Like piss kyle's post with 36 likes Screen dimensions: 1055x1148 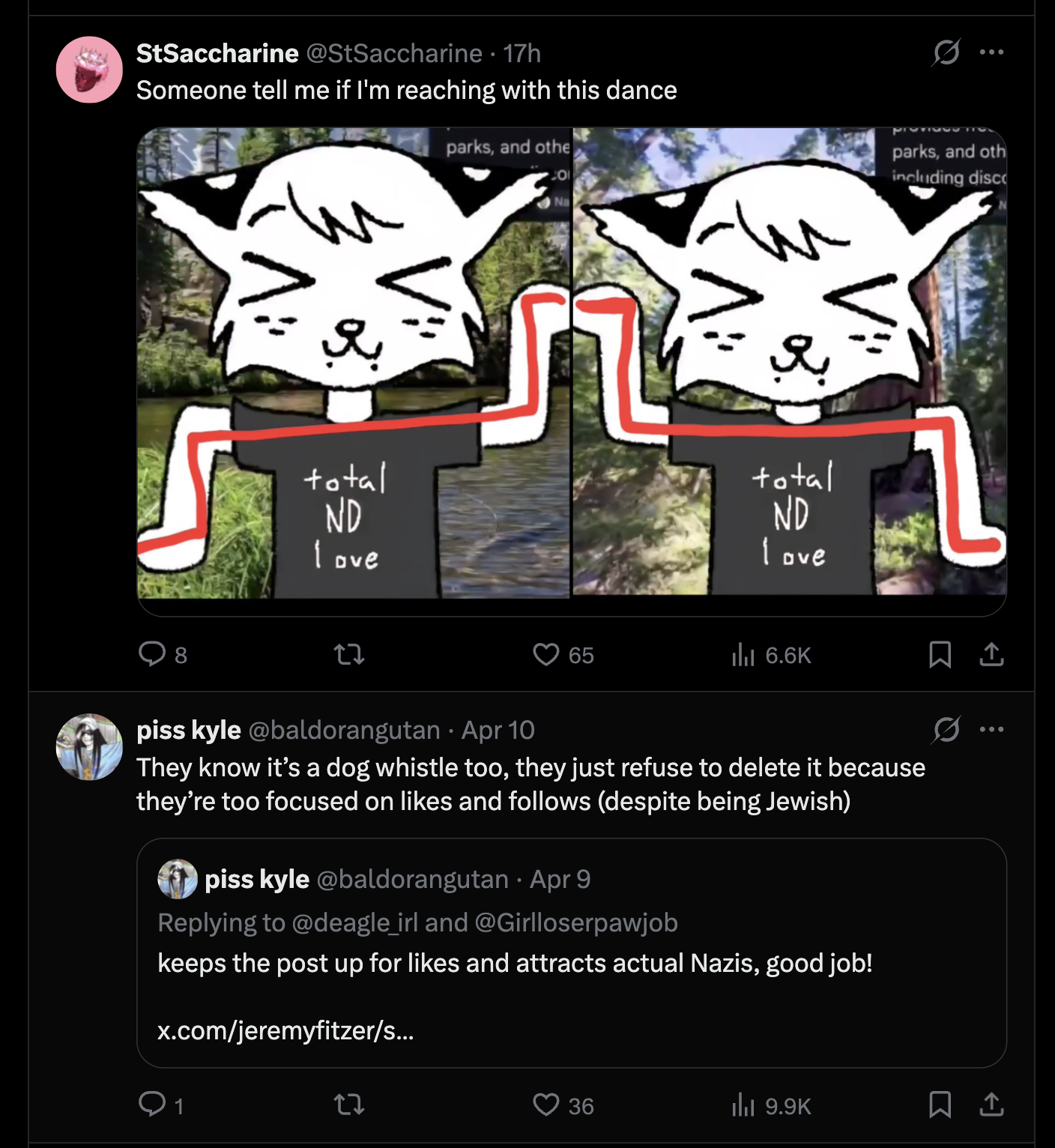[546, 1105]
